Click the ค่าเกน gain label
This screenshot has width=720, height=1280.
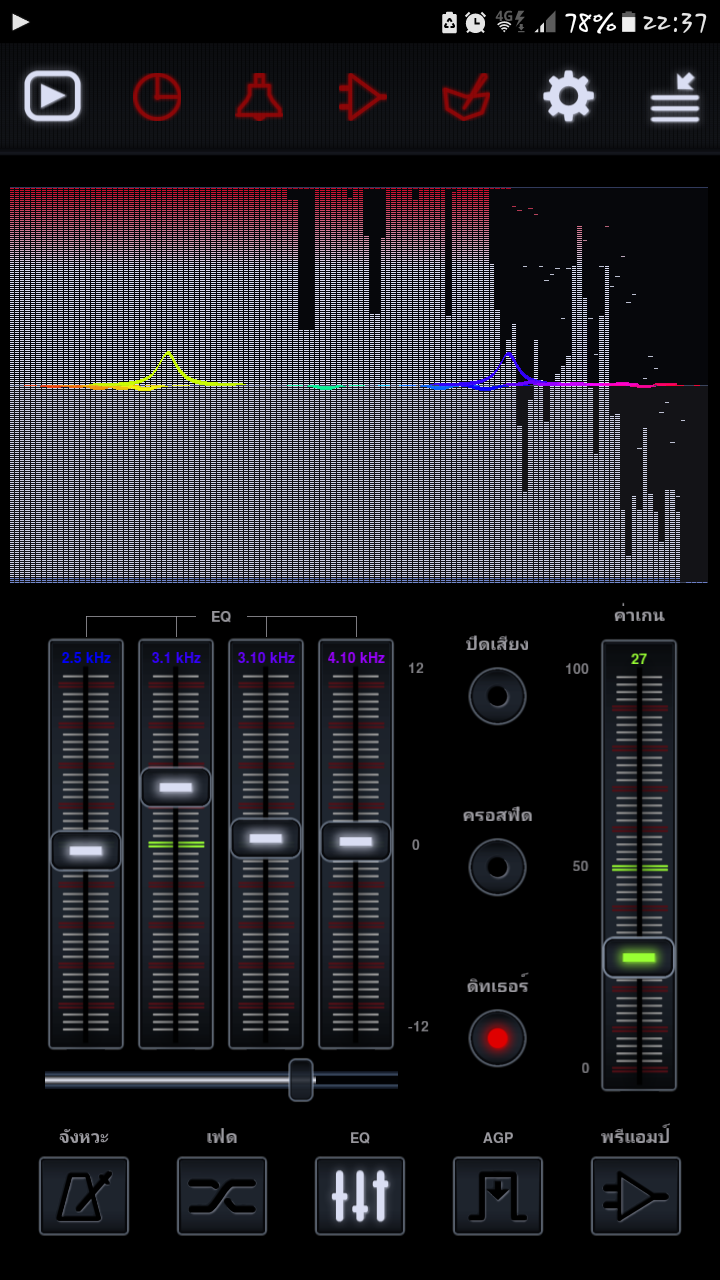tap(639, 615)
